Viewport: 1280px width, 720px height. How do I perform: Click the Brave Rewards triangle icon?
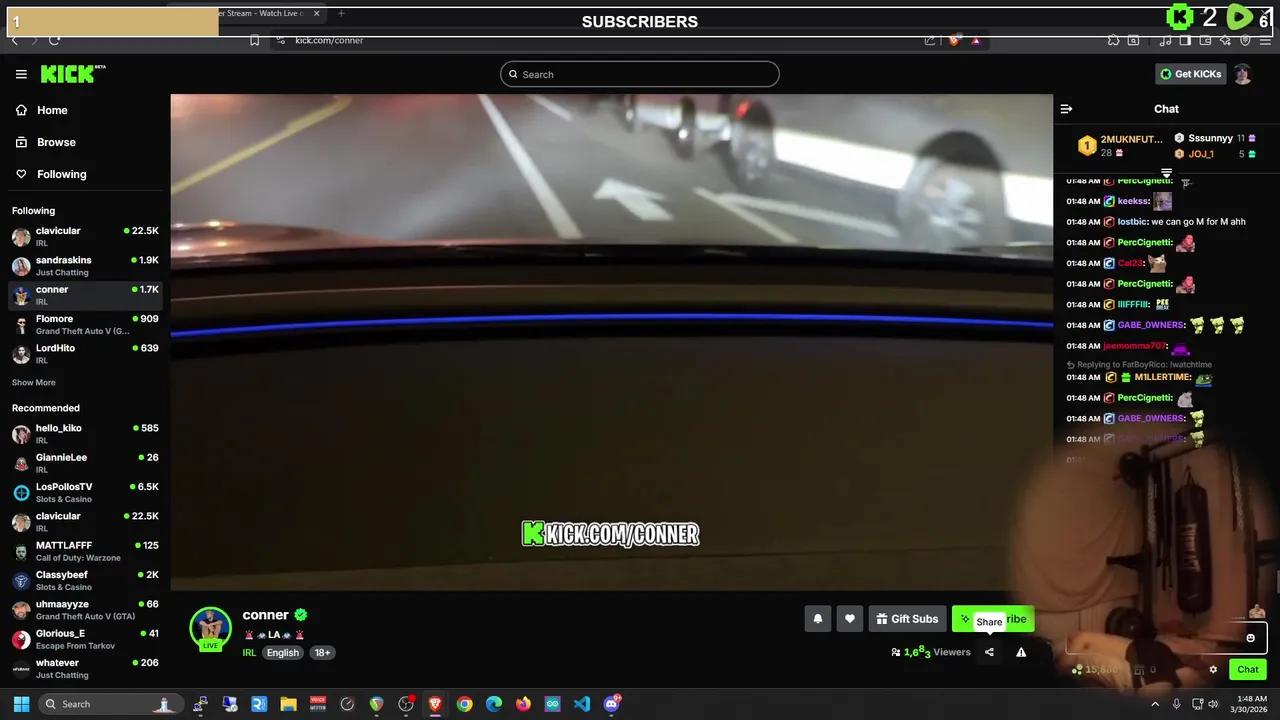pyautogui.click(x=975, y=40)
